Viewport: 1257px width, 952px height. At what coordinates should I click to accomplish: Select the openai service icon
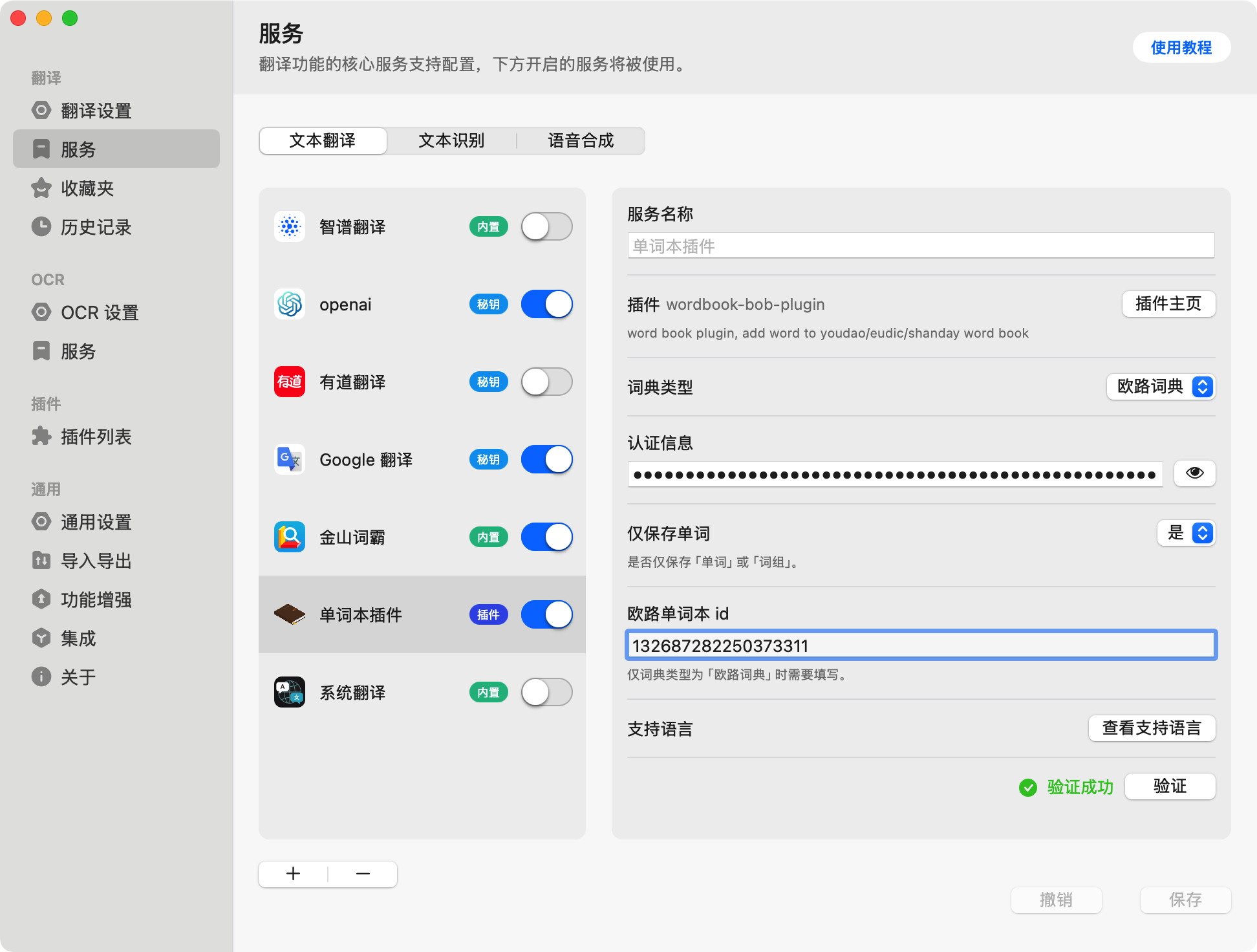[x=289, y=305]
